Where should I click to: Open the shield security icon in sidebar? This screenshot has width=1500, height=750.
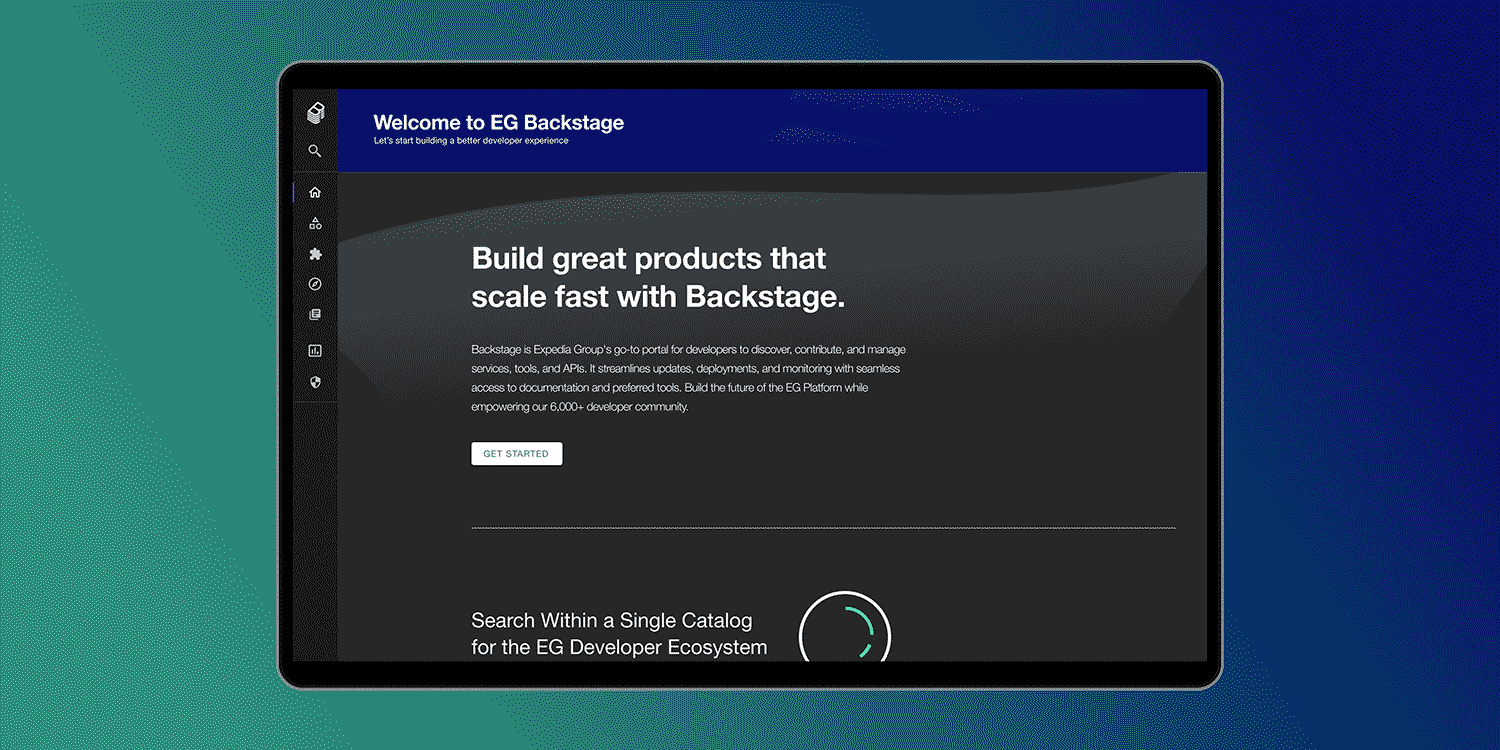coord(315,382)
